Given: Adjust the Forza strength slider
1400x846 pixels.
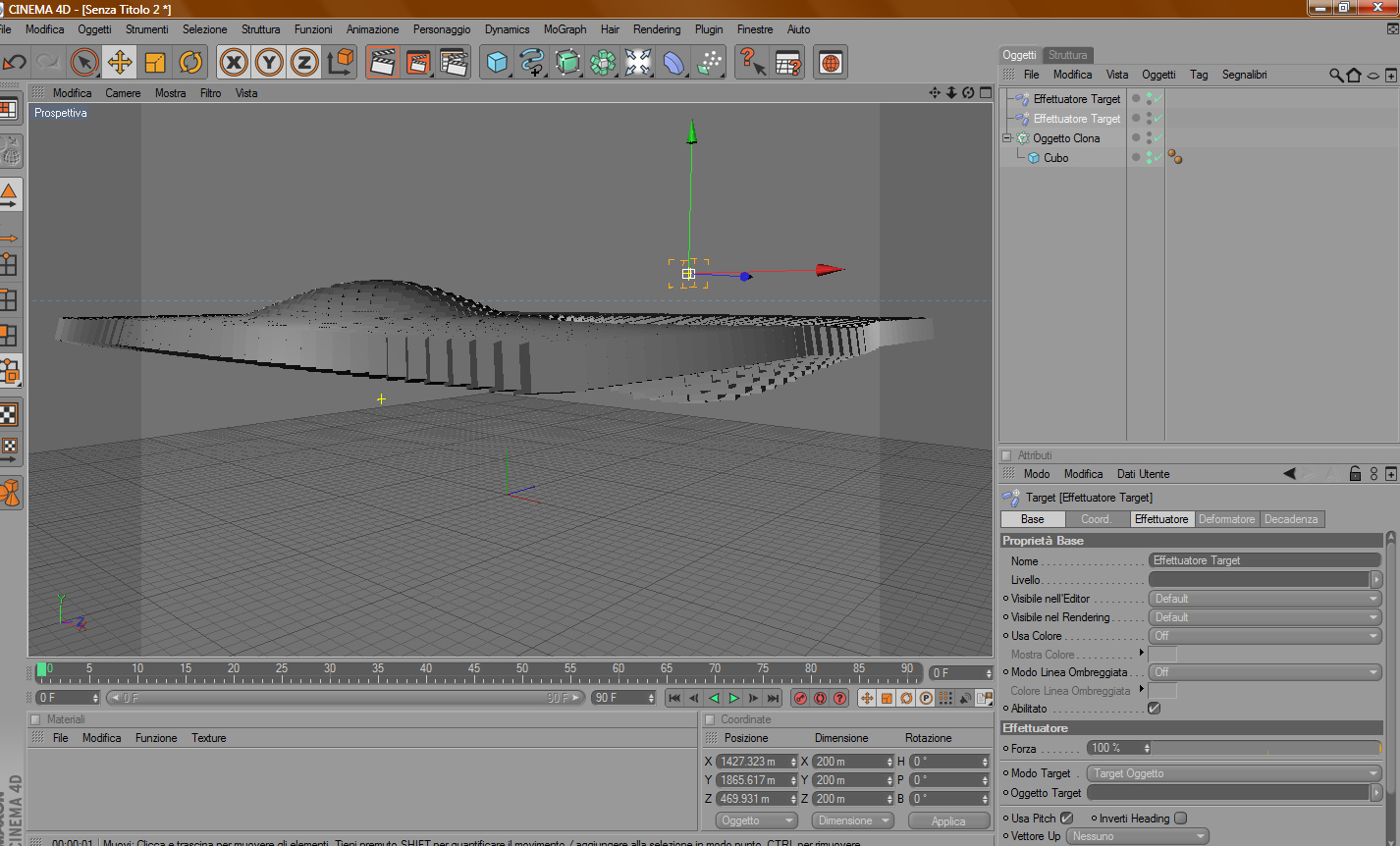Looking at the screenshot, I should [1265, 748].
